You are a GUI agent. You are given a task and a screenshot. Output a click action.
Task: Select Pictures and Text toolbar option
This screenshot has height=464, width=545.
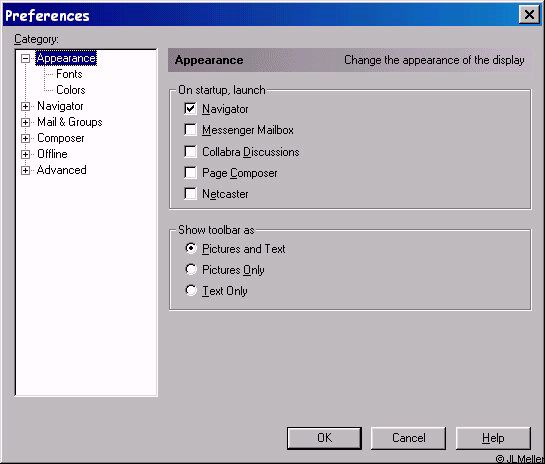pyautogui.click(x=191, y=249)
